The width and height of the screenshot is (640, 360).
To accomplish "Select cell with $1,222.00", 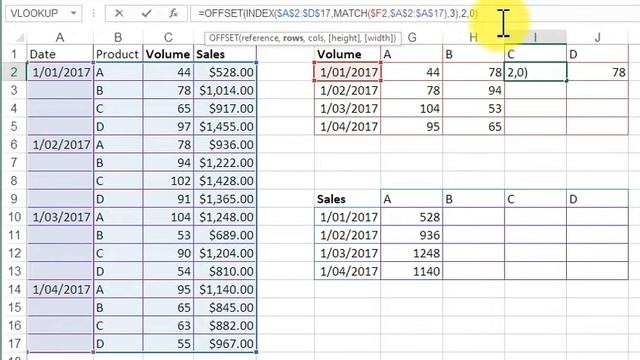I will tap(225, 162).
